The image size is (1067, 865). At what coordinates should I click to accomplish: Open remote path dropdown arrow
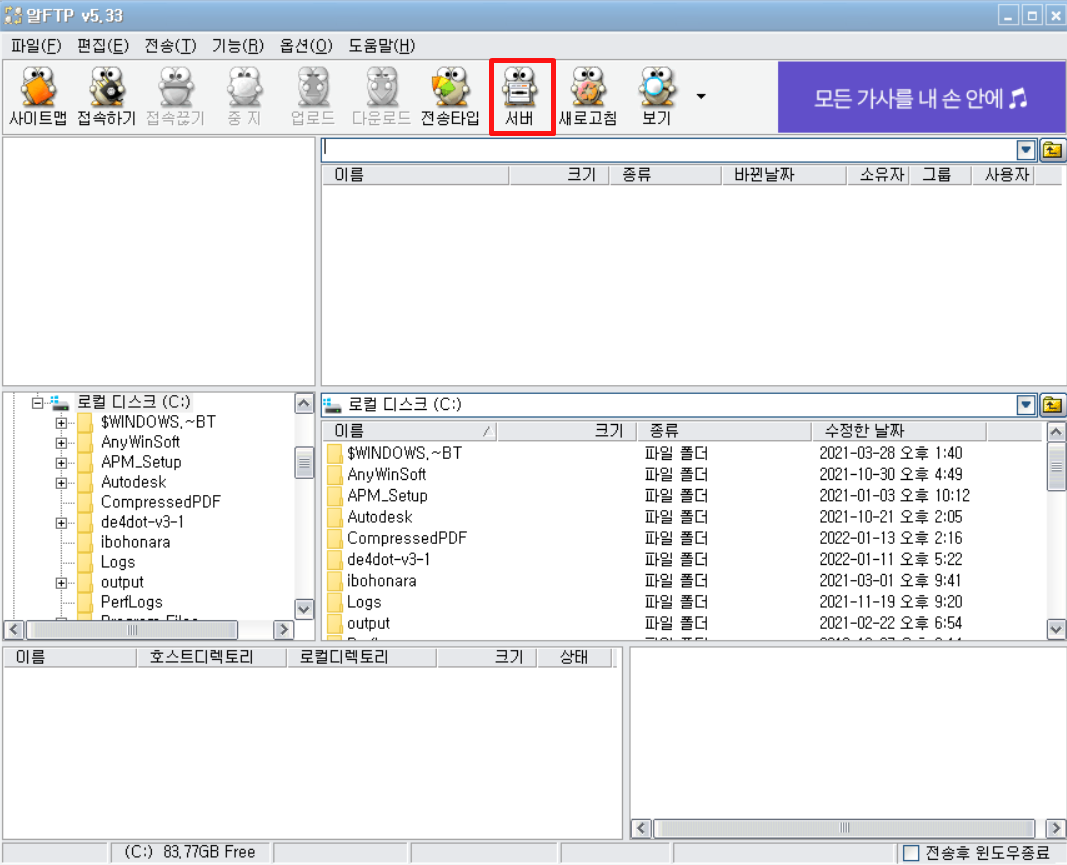1026,150
